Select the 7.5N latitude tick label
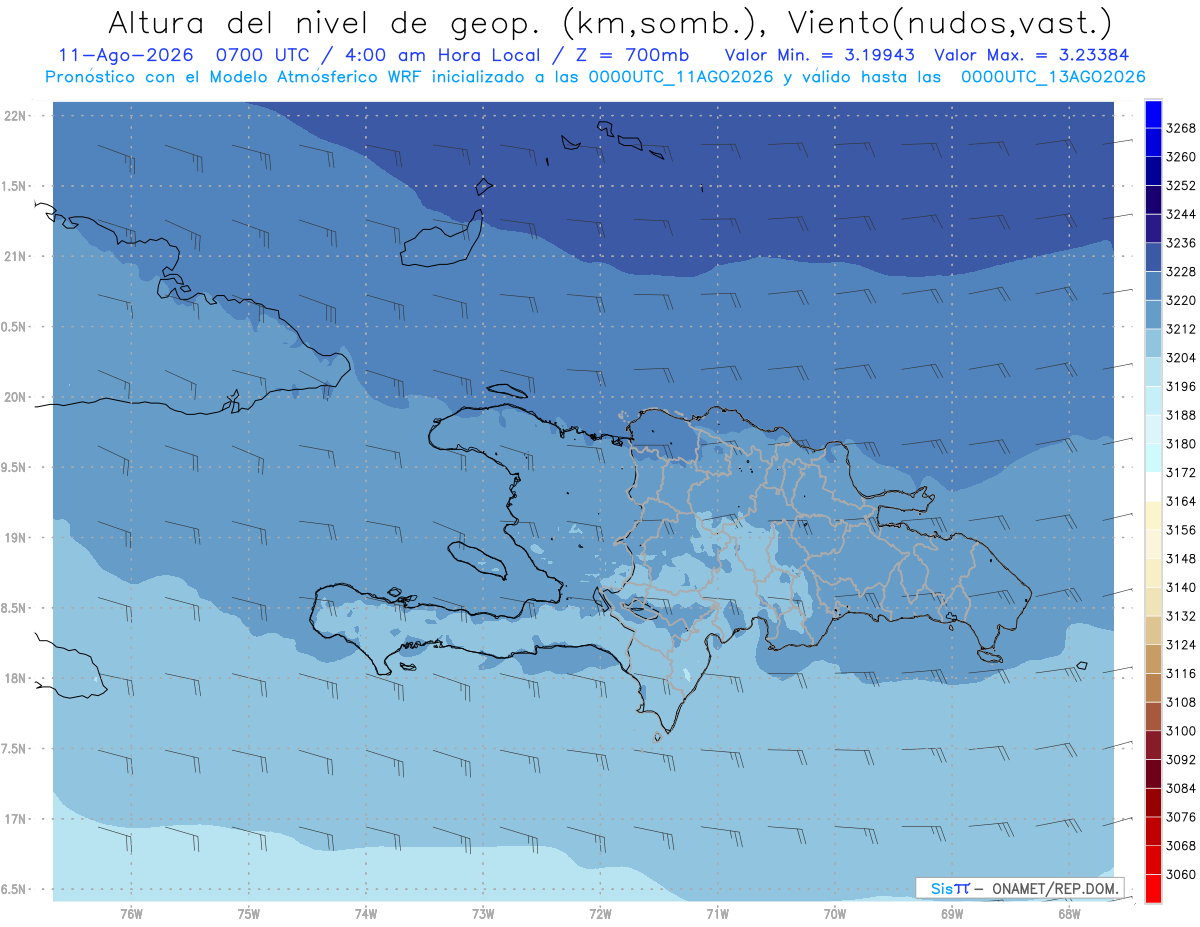 click(15, 749)
